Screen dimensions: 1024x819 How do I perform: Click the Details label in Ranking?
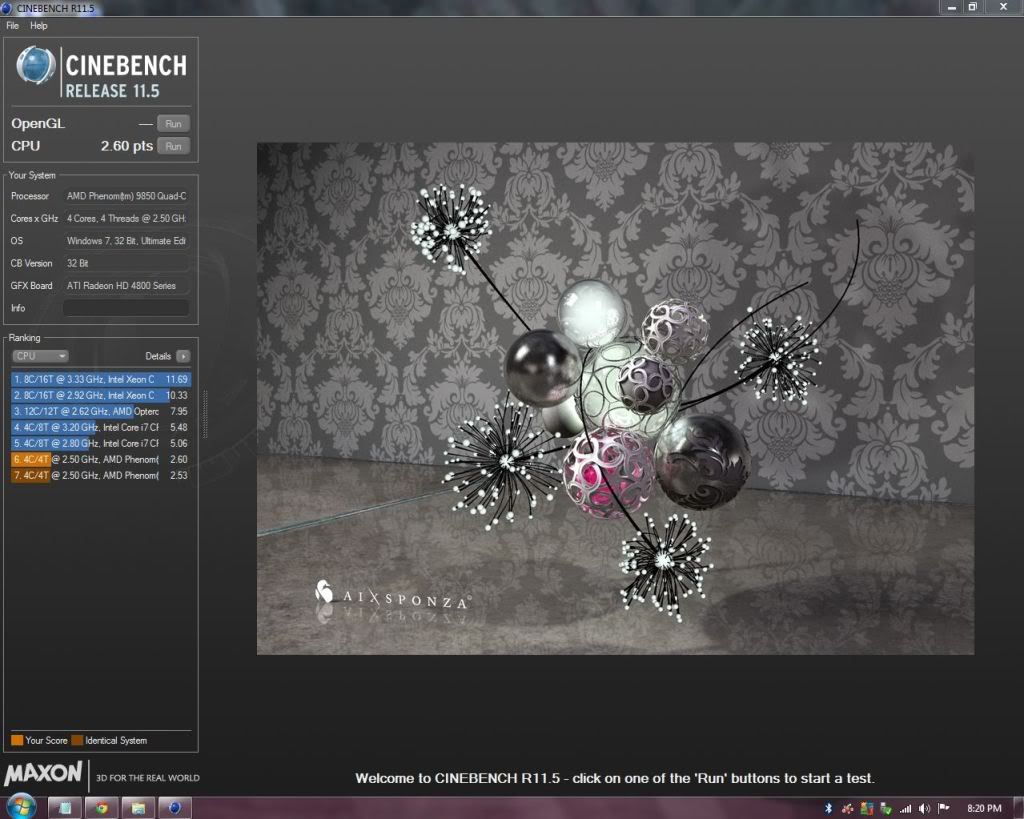tap(158, 356)
